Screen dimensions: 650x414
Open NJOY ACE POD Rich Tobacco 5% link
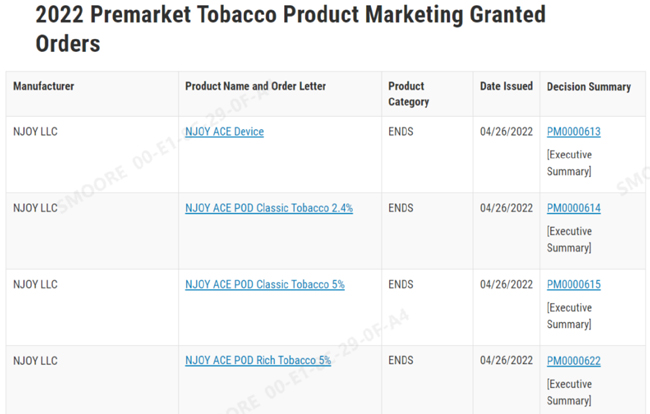pyautogui.click(x=257, y=360)
